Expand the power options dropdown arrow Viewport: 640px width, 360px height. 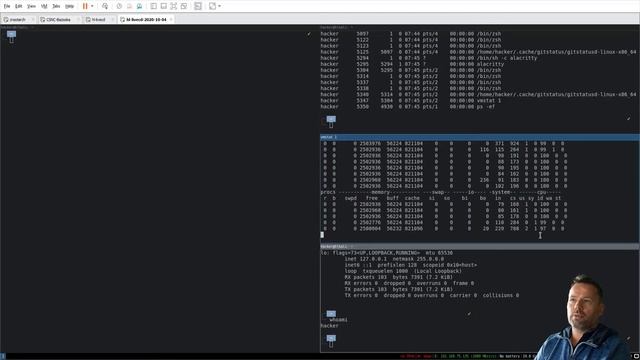tap(92, 6)
